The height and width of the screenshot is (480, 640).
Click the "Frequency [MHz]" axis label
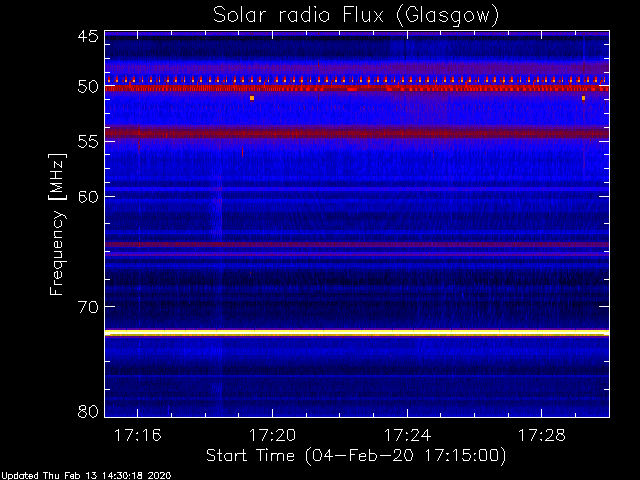[57, 224]
